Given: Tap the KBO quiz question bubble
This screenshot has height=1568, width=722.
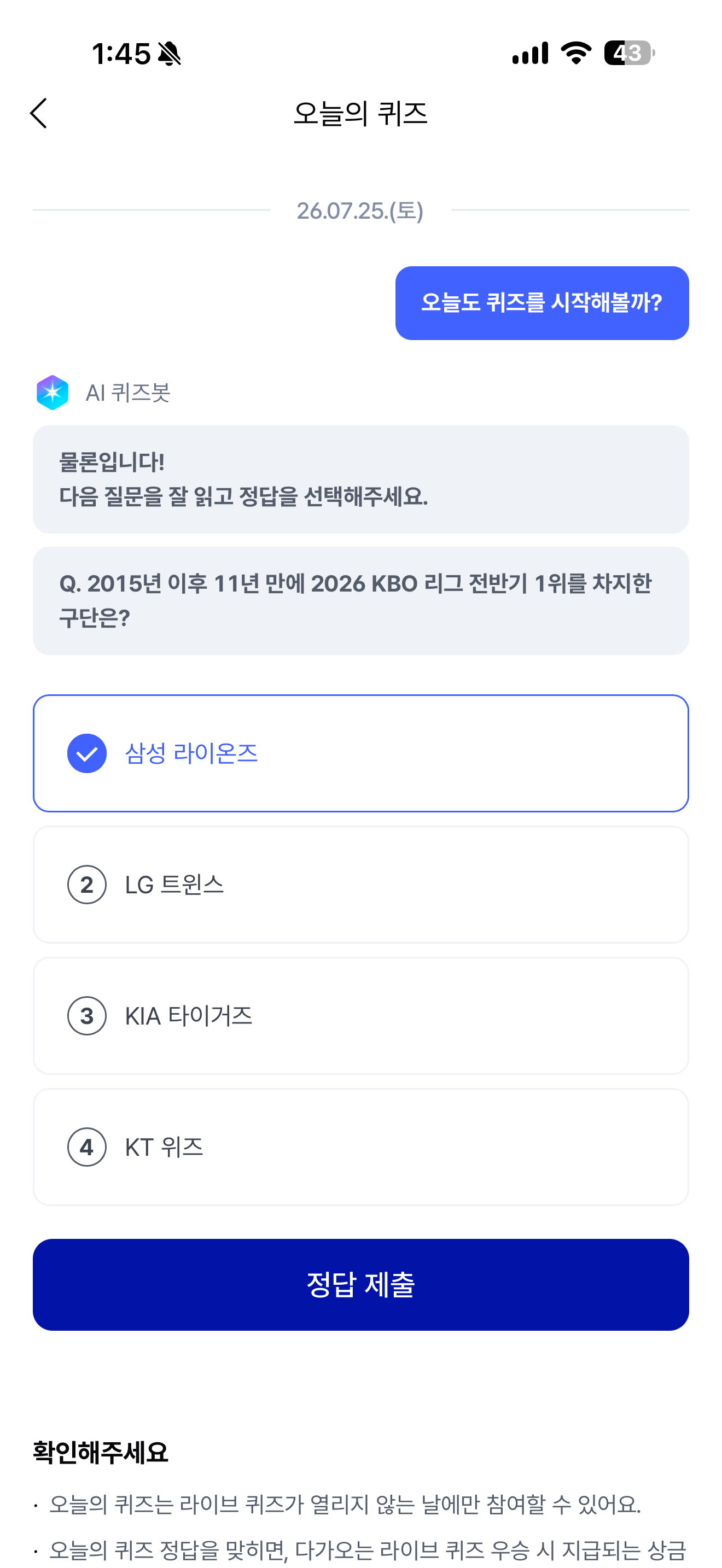Looking at the screenshot, I should 361,601.
